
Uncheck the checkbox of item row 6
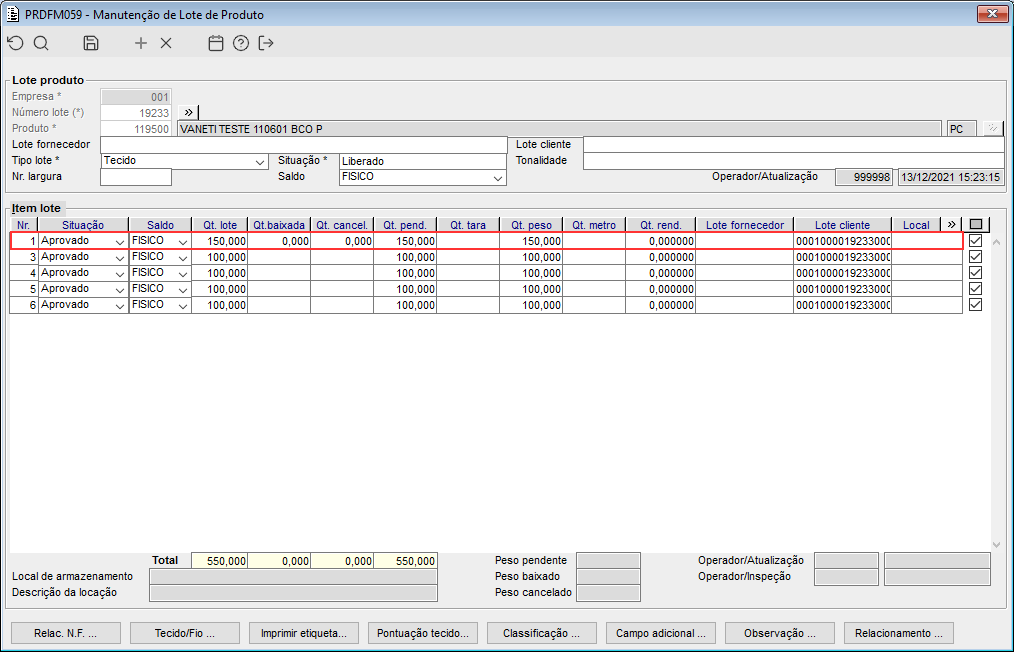click(x=976, y=305)
